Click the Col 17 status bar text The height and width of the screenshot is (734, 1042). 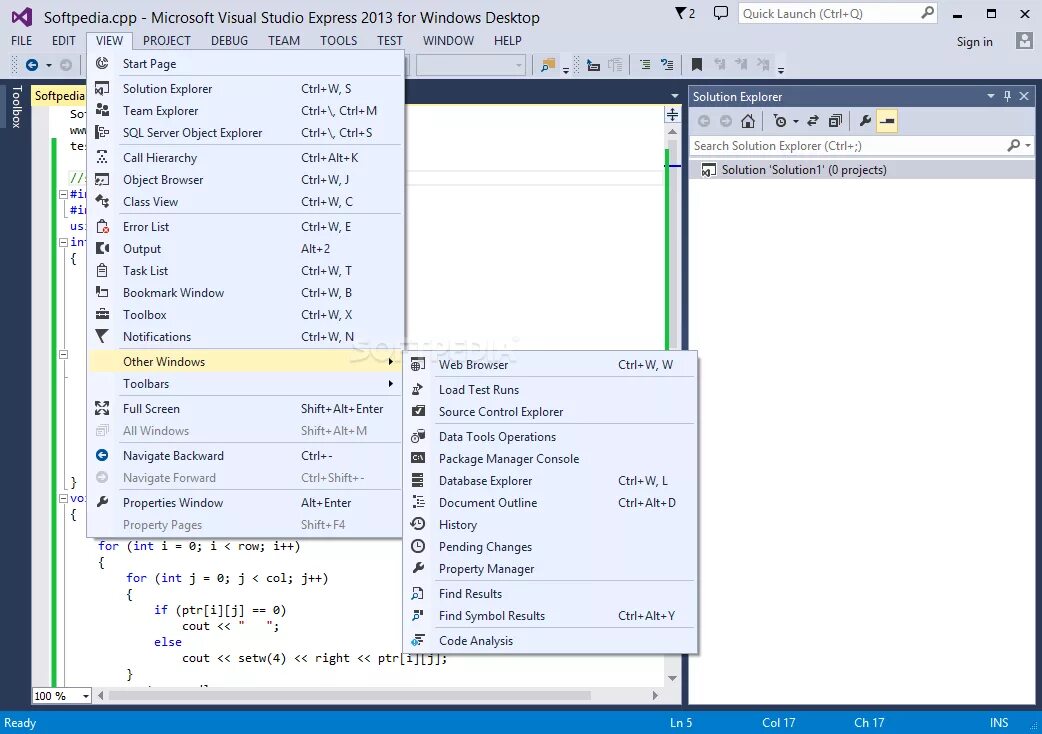click(778, 723)
